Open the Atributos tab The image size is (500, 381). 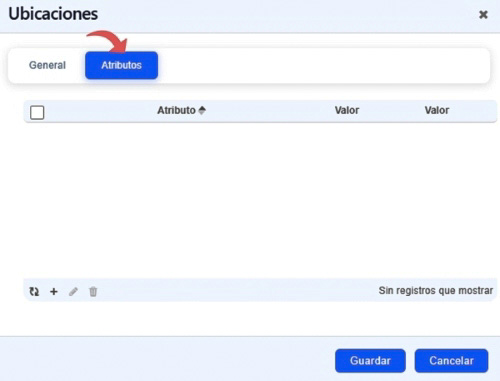[x=121, y=65]
